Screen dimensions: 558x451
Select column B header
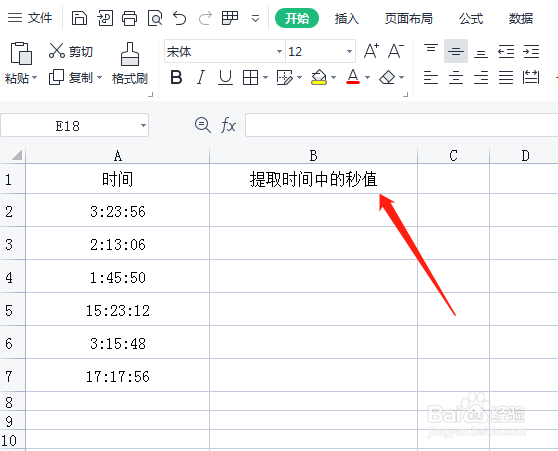[x=313, y=156]
